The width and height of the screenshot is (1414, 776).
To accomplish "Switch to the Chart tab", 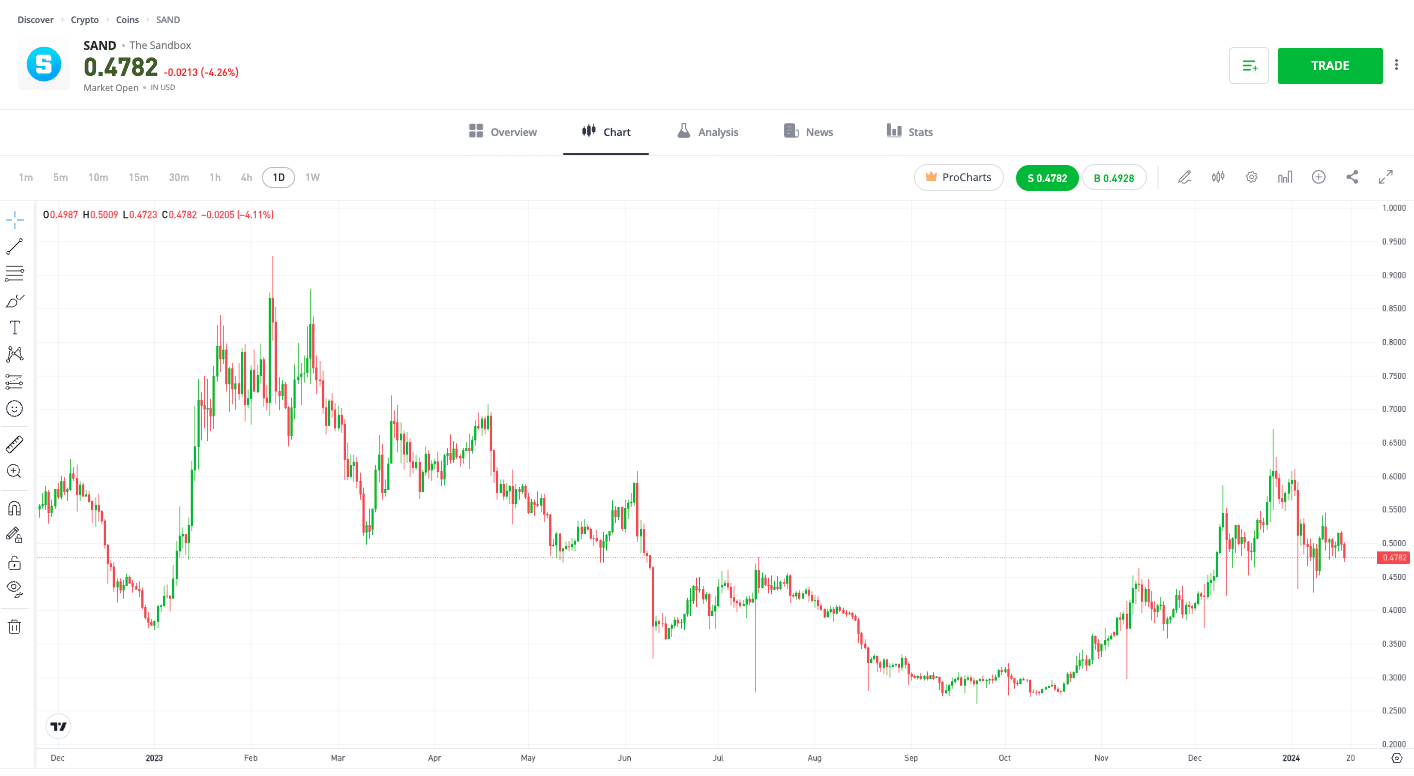I will click(x=606, y=132).
